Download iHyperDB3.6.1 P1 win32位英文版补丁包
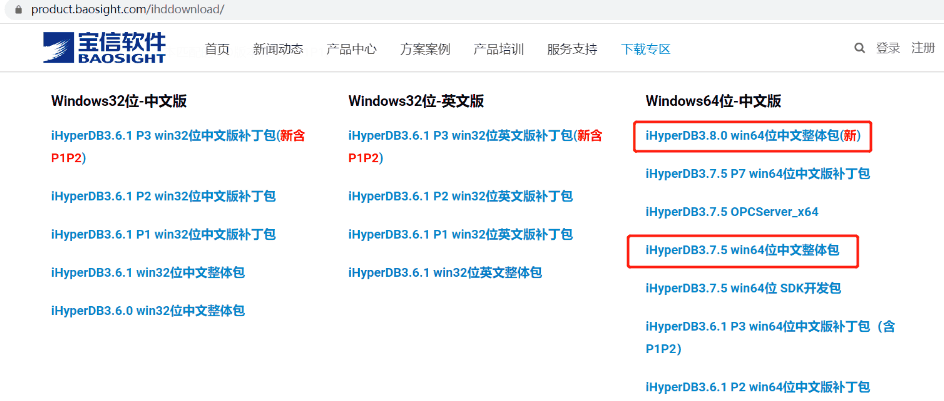This screenshot has width=944, height=401. (x=461, y=234)
